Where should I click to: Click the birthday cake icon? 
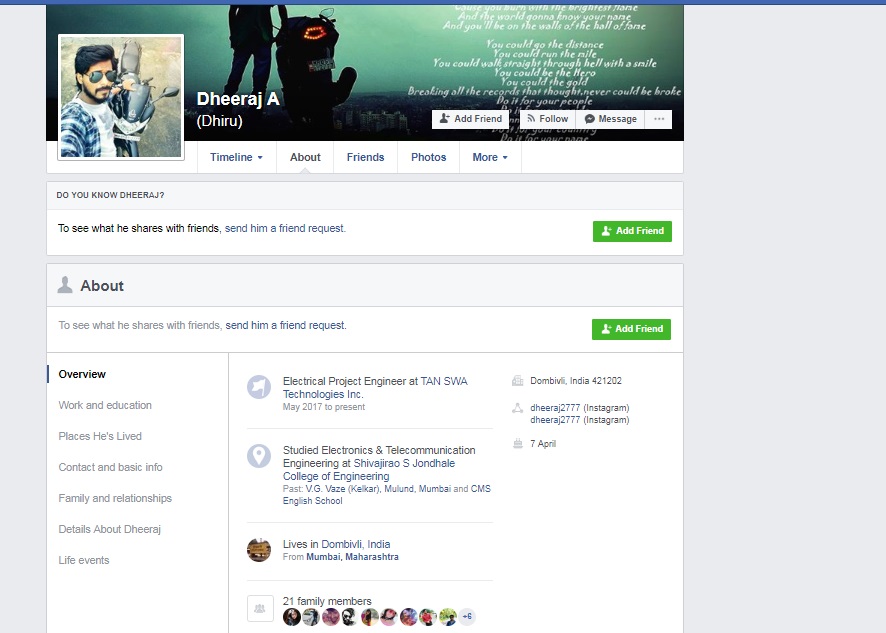pos(517,444)
